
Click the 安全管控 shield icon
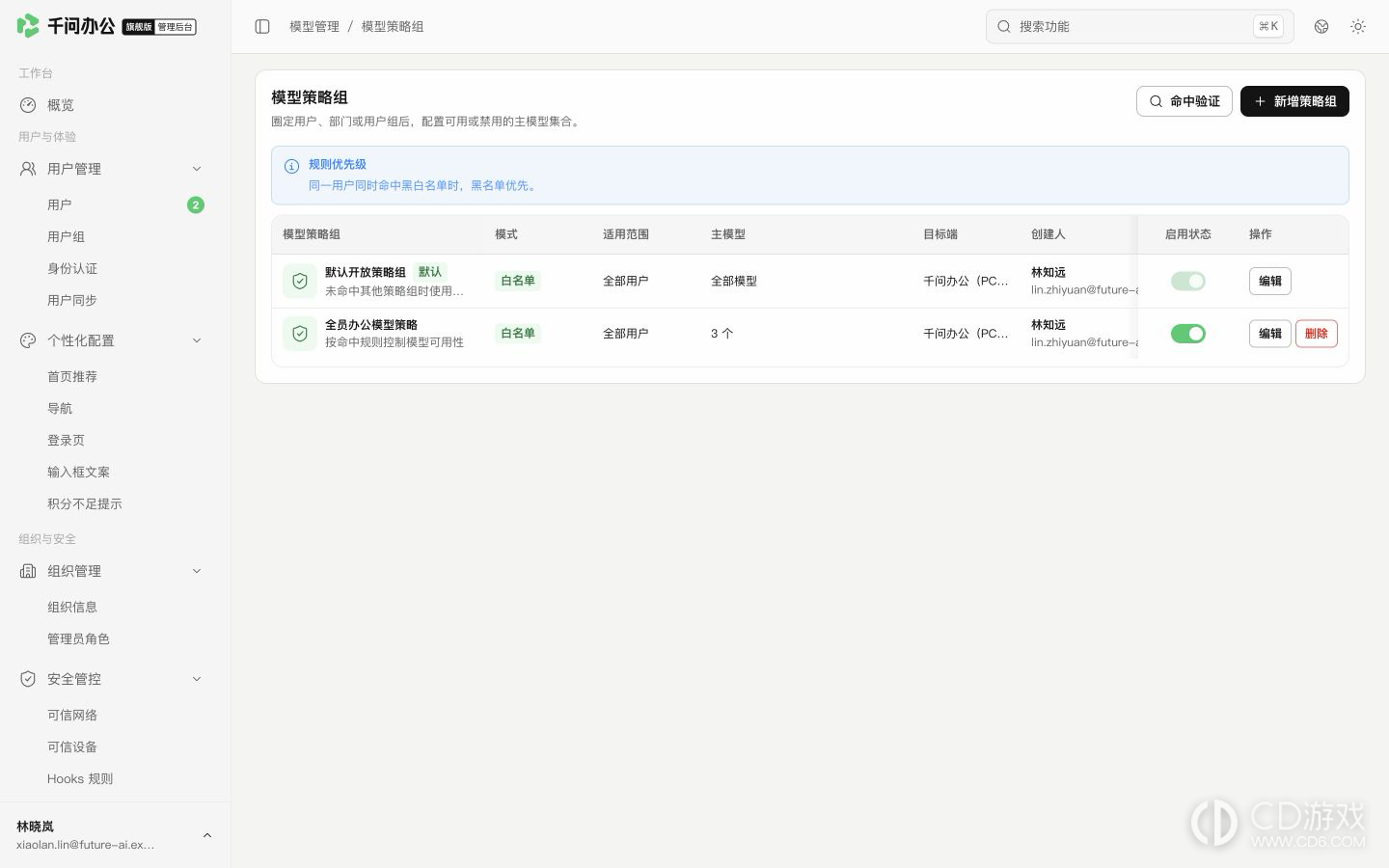tap(28, 679)
